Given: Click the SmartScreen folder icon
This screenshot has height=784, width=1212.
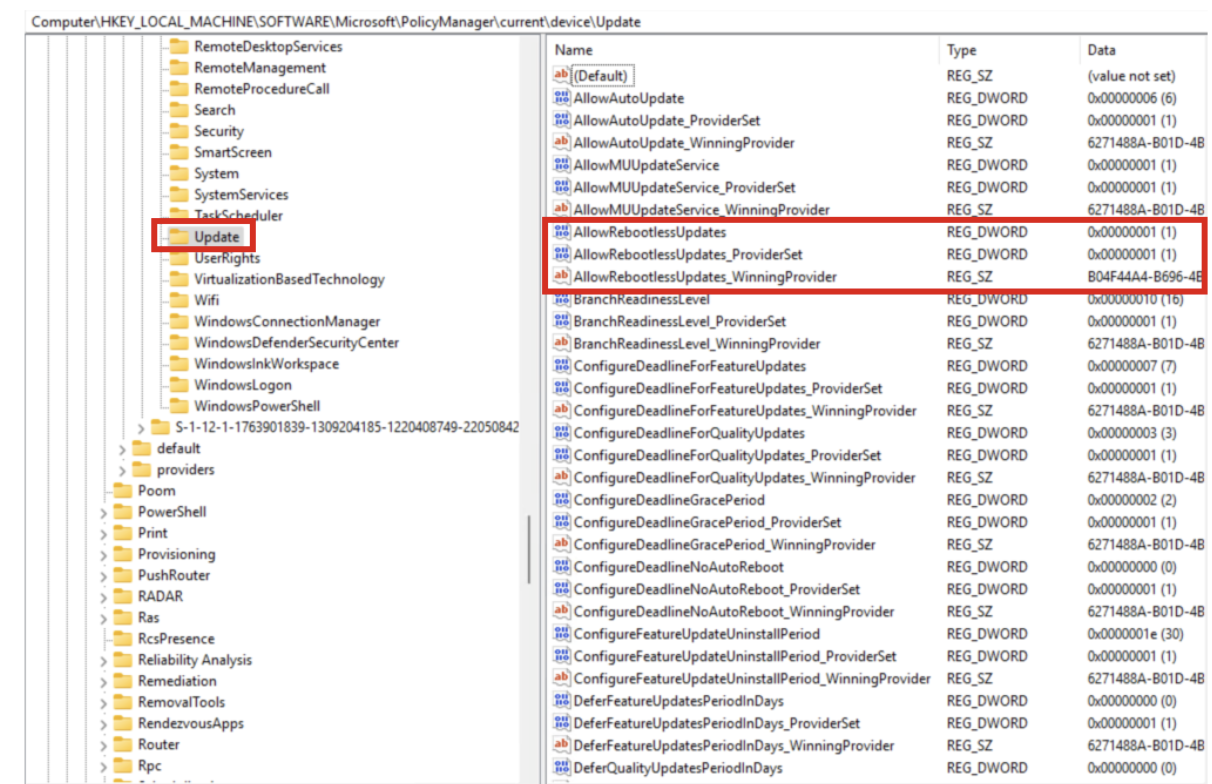Looking at the screenshot, I should click(x=178, y=152).
